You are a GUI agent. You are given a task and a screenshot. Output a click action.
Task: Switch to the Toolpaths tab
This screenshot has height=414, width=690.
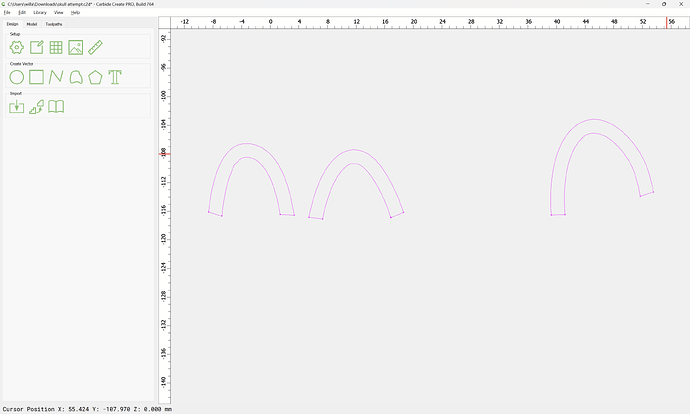[54, 23]
